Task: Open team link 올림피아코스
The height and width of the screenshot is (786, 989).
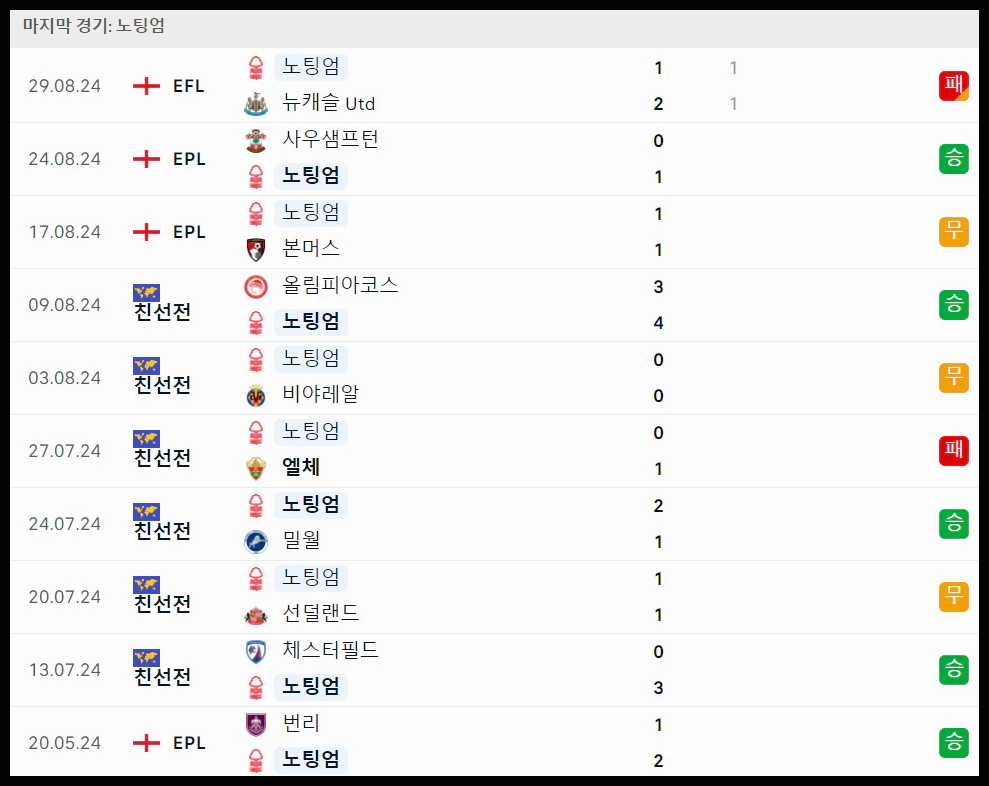Action: pyautogui.click(x=340, y=285)
